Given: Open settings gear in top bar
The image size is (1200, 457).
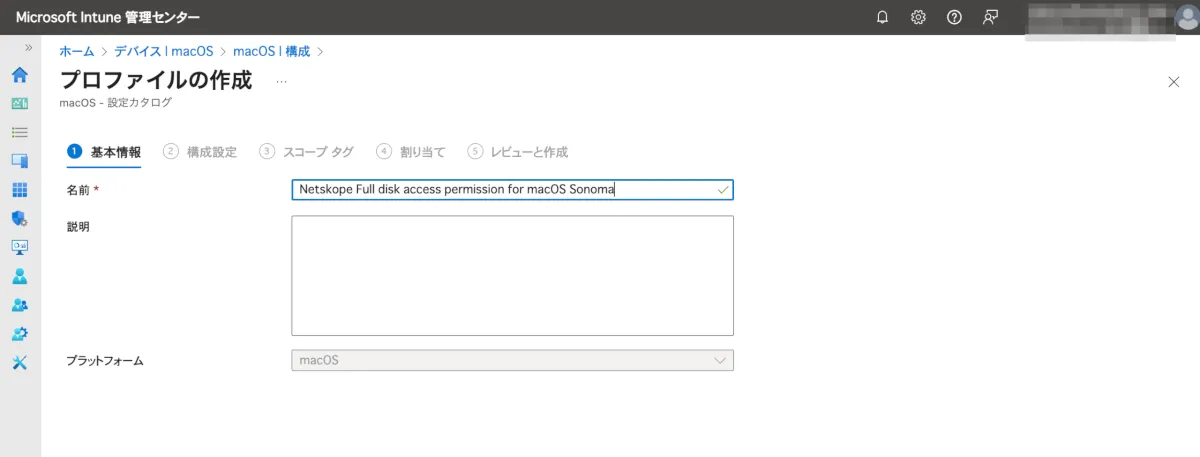Looking at the screenshot, I should click(x=918, y=17).
